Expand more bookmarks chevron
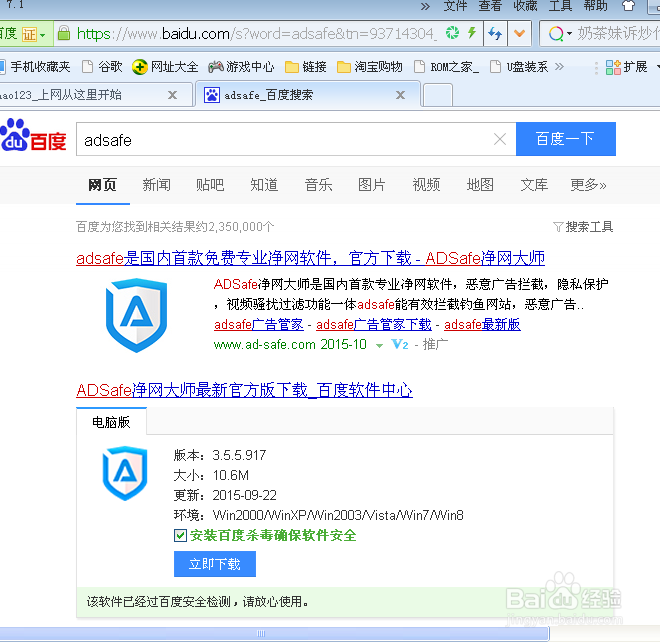Viewport: 660px width, 642px height. [x=559, y=67]
